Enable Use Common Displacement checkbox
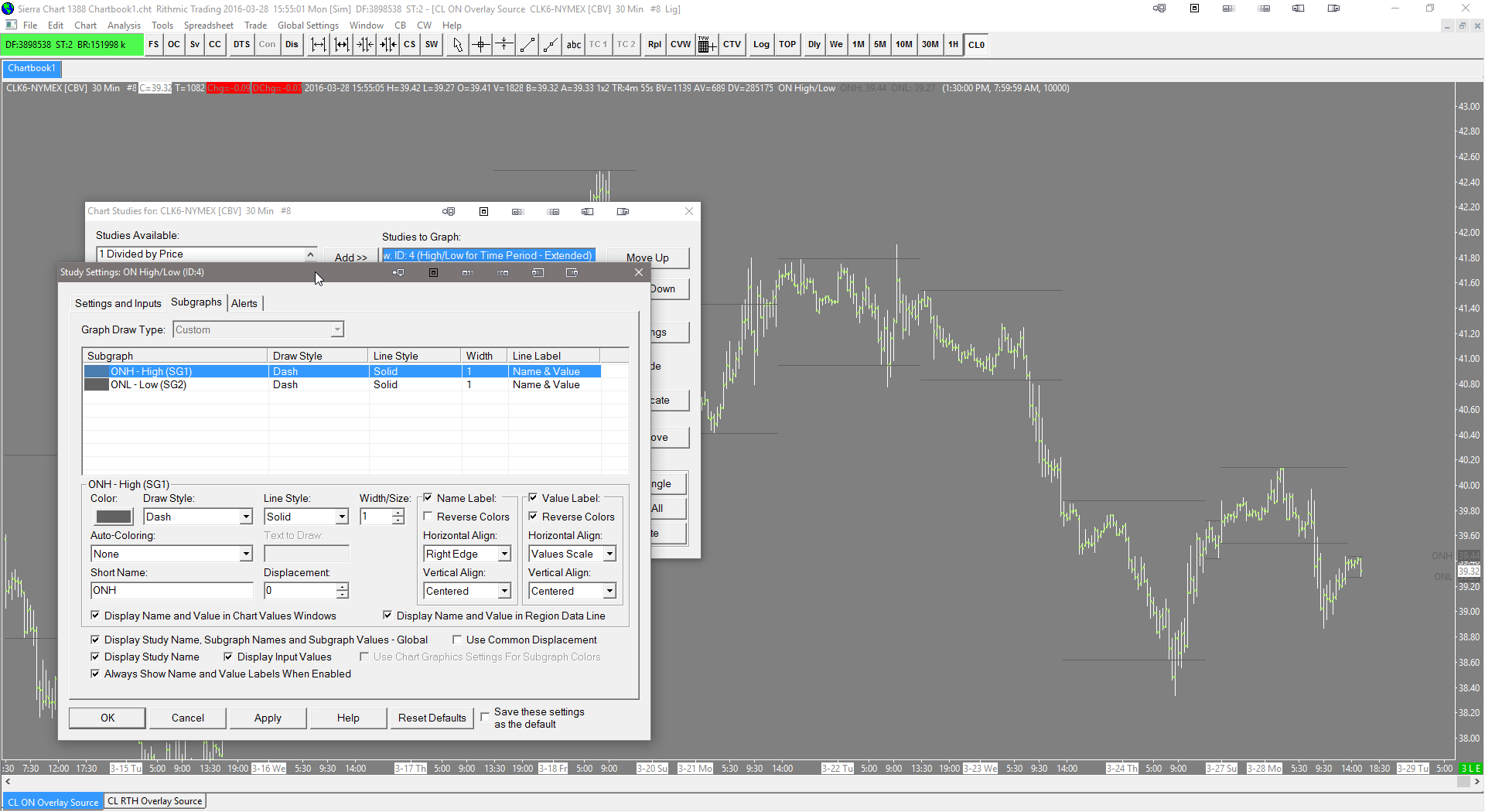The image size is (1485, 812). tap(458, 640)
